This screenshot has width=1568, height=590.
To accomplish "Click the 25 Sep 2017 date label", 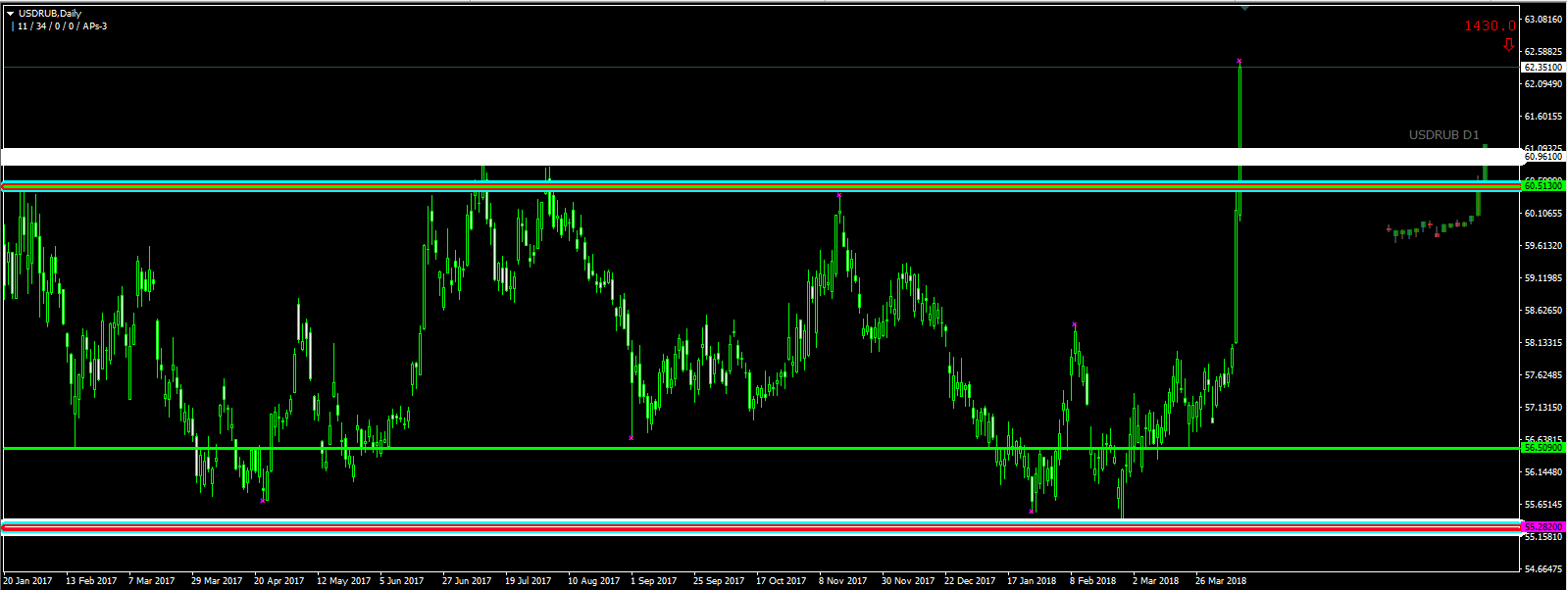I will (x=719, y=581).
